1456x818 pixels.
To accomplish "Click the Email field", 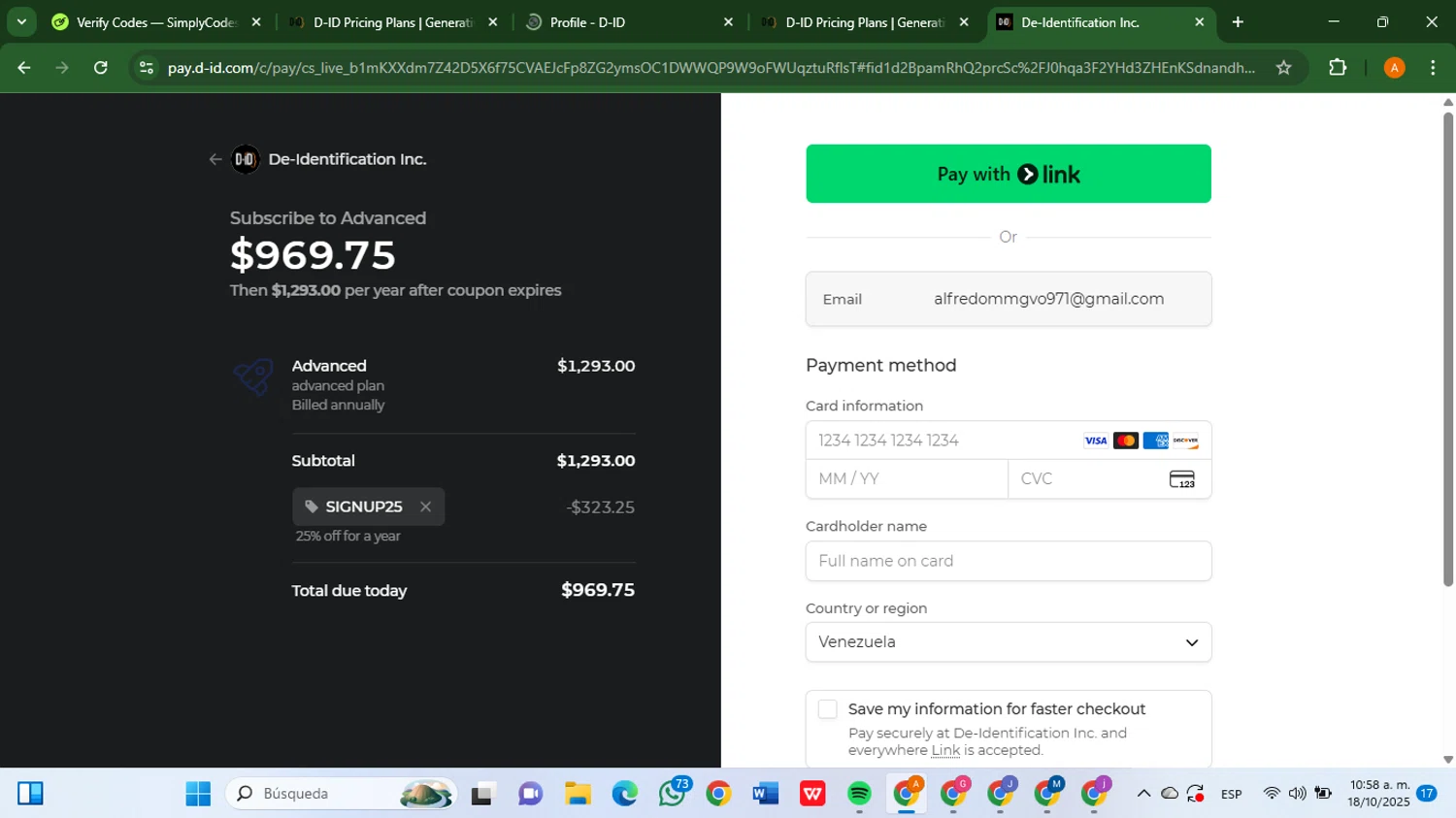I will click(x=1009, y=299).
